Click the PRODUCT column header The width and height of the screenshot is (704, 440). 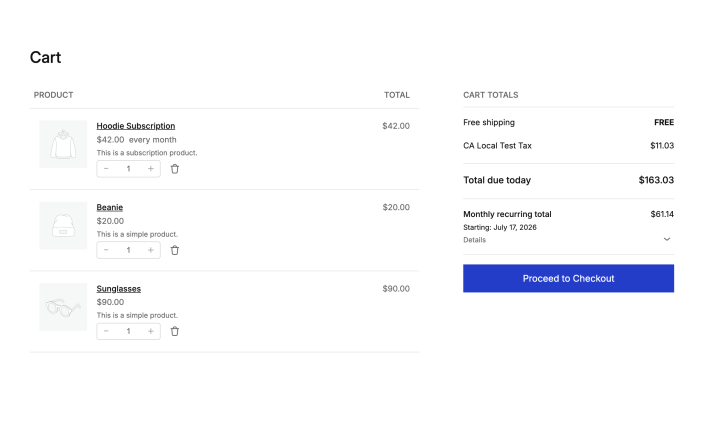click(53, 95)
